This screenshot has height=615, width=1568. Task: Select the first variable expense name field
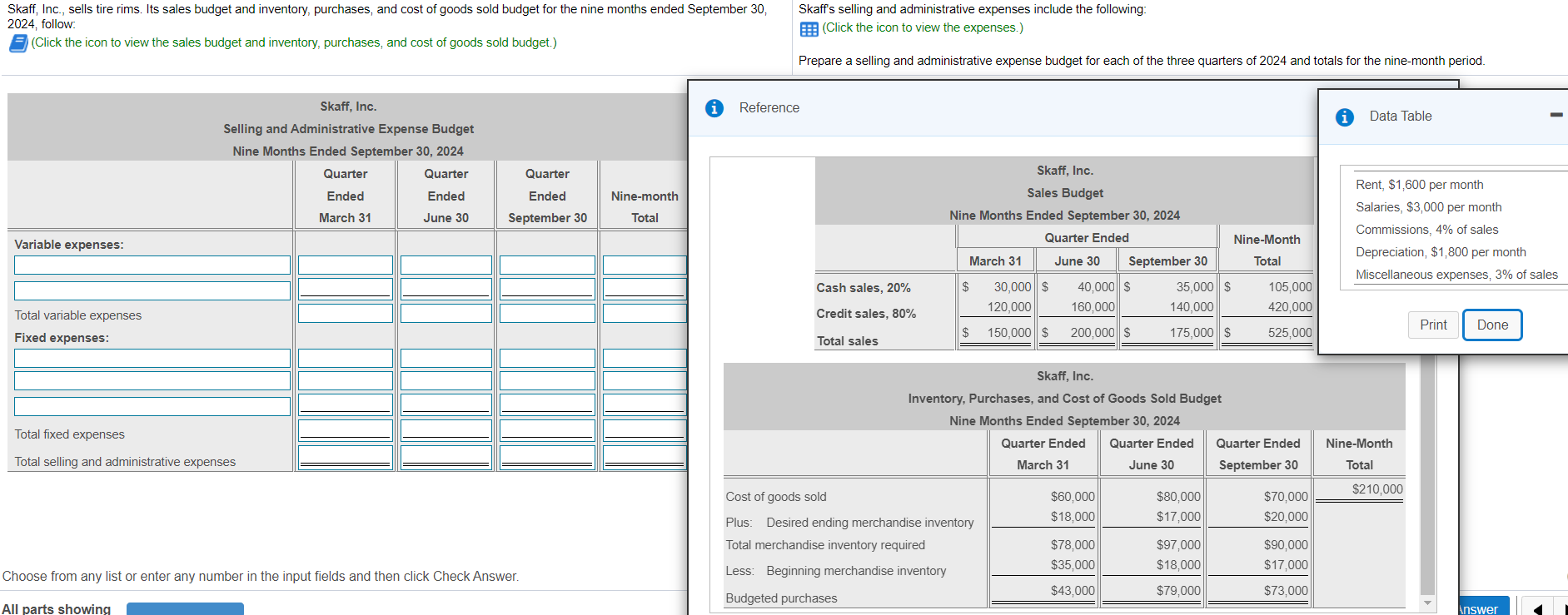tap(152, 265)
